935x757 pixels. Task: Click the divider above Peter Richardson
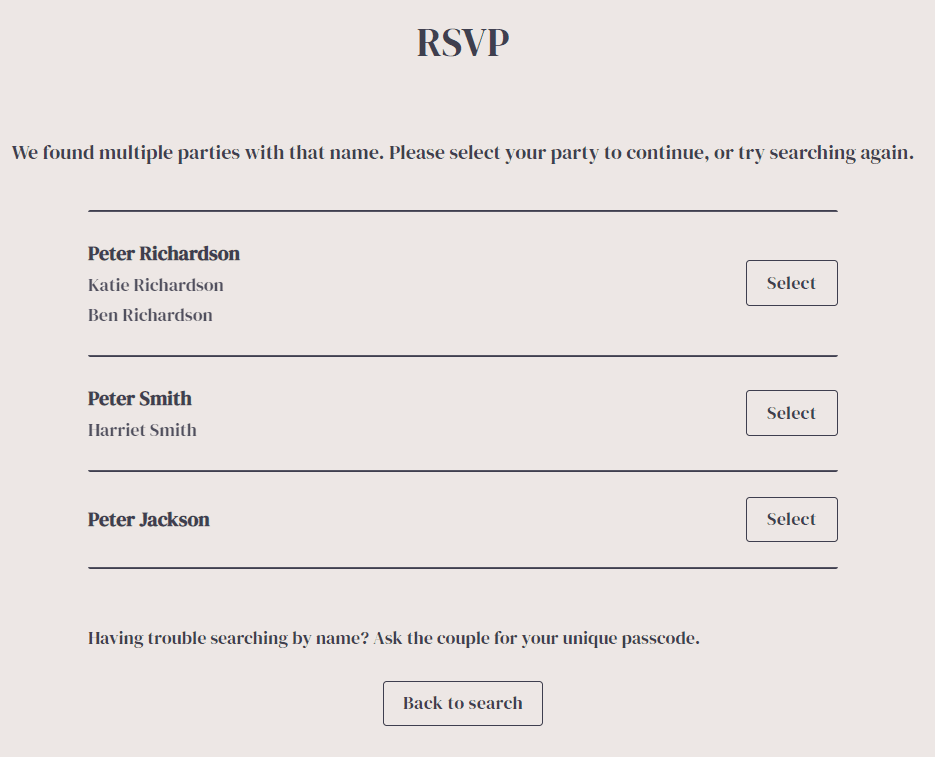tap(462, 210)
